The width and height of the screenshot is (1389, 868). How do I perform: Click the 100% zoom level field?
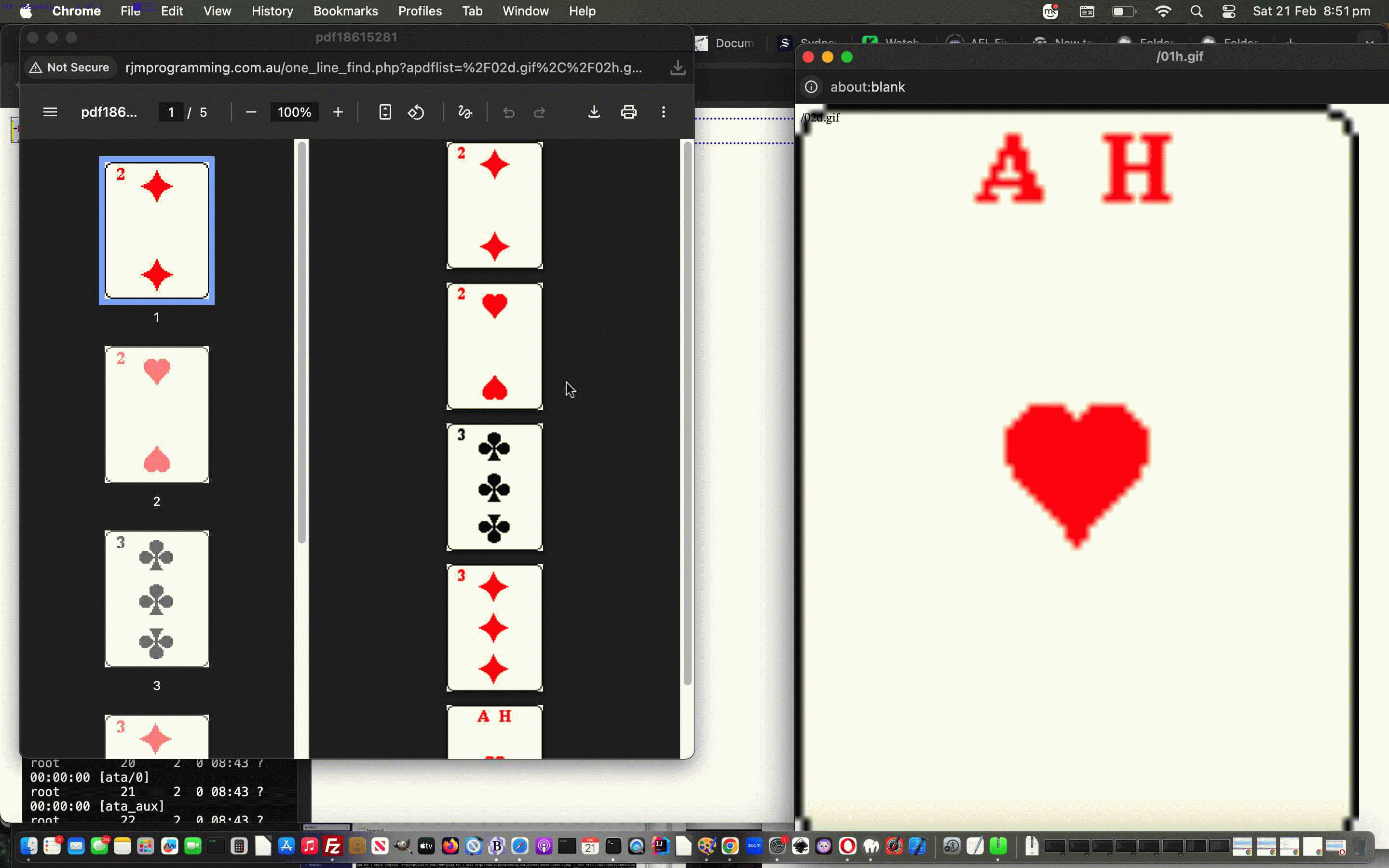click(295, 112)
